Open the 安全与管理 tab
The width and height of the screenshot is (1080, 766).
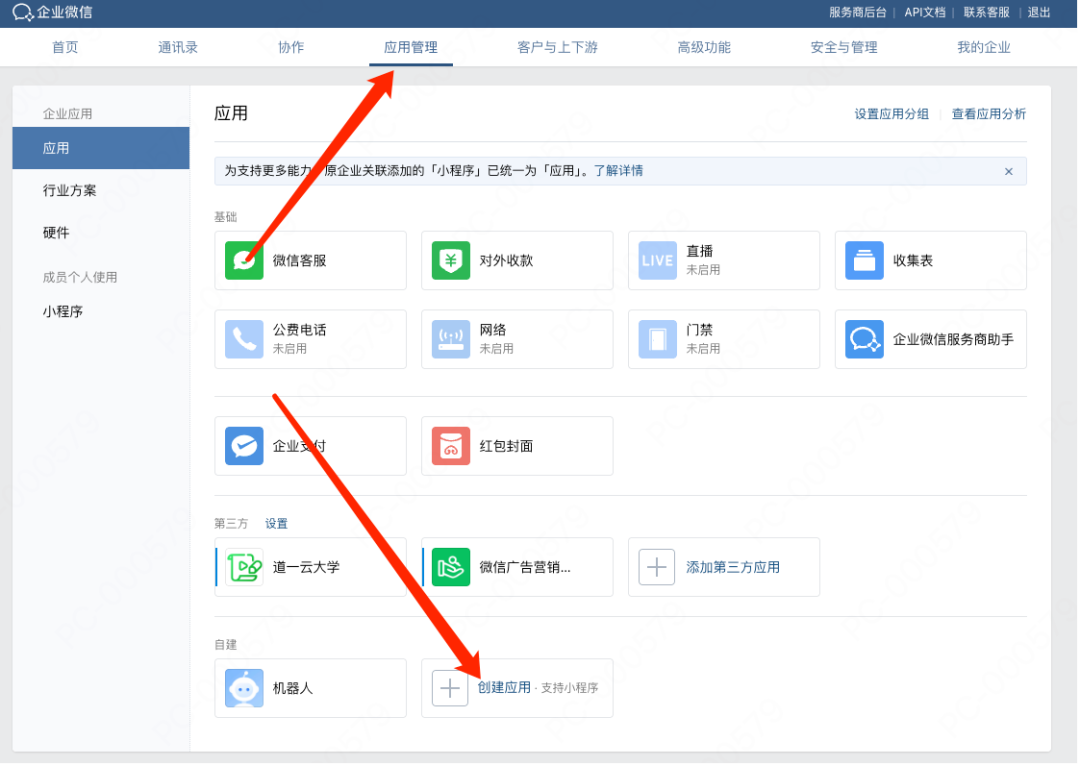(x=844, y=48)
